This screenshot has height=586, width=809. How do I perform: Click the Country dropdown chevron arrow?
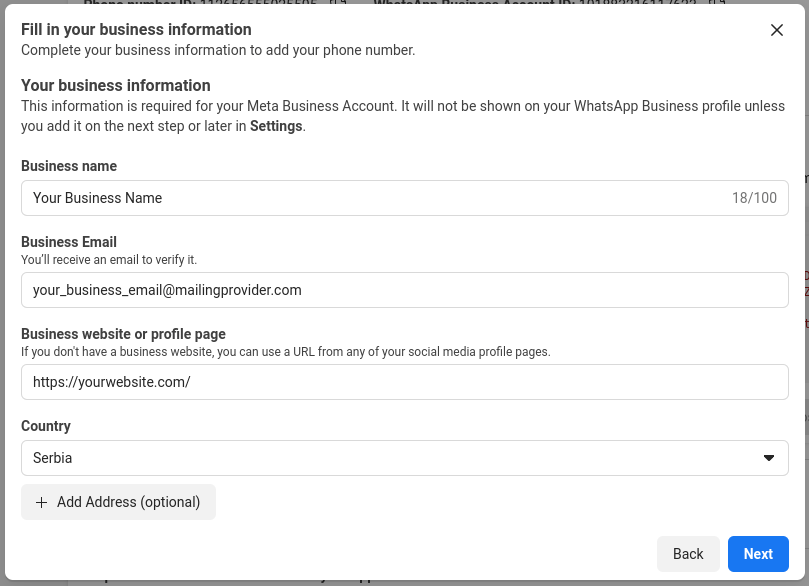coord(768,458)
